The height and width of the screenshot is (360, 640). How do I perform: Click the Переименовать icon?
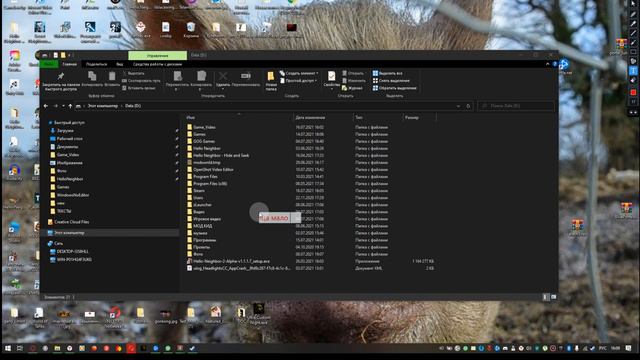click(246, 76)
